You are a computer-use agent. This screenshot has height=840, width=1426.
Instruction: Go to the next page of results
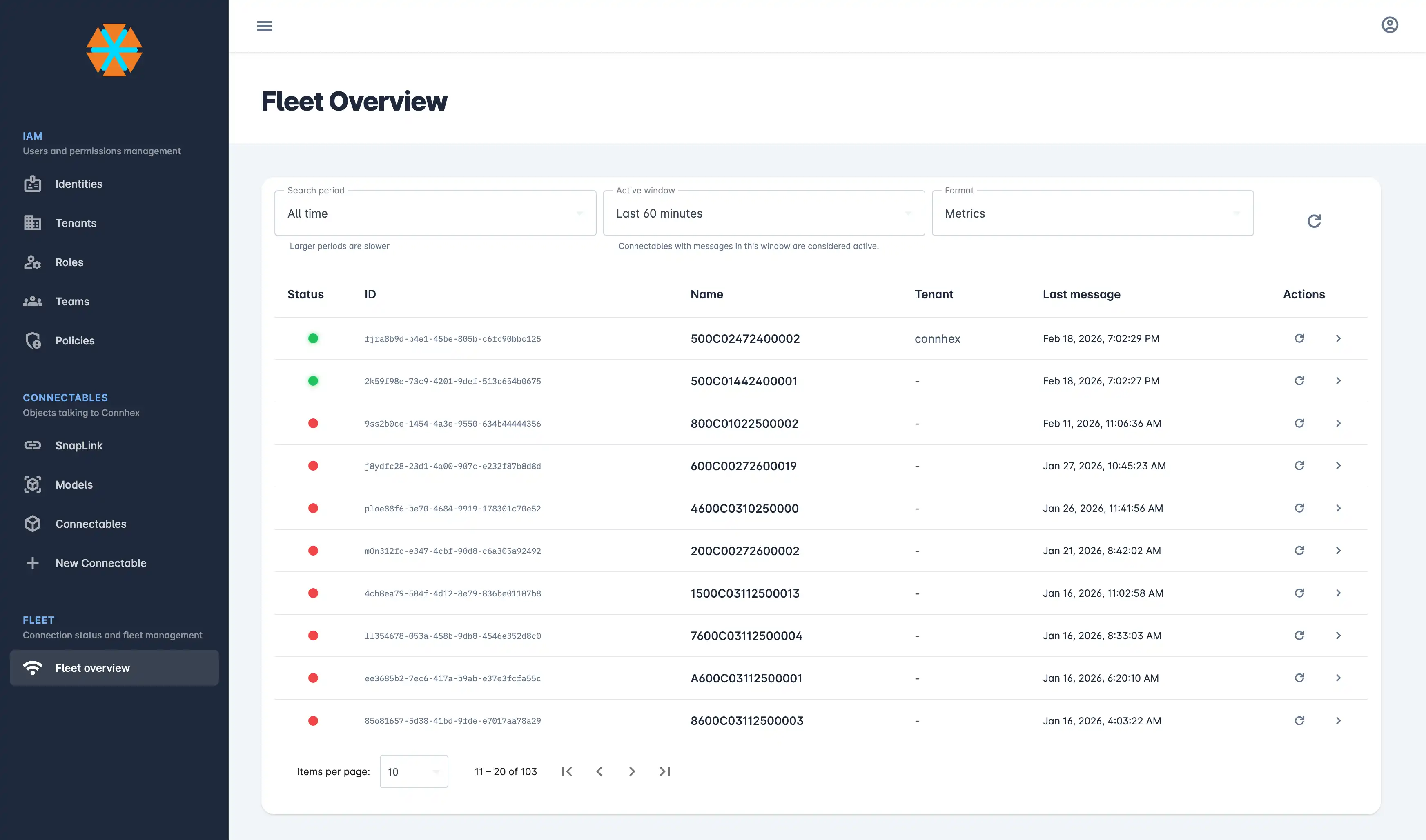pyautogui.click(x=632, y=771)
